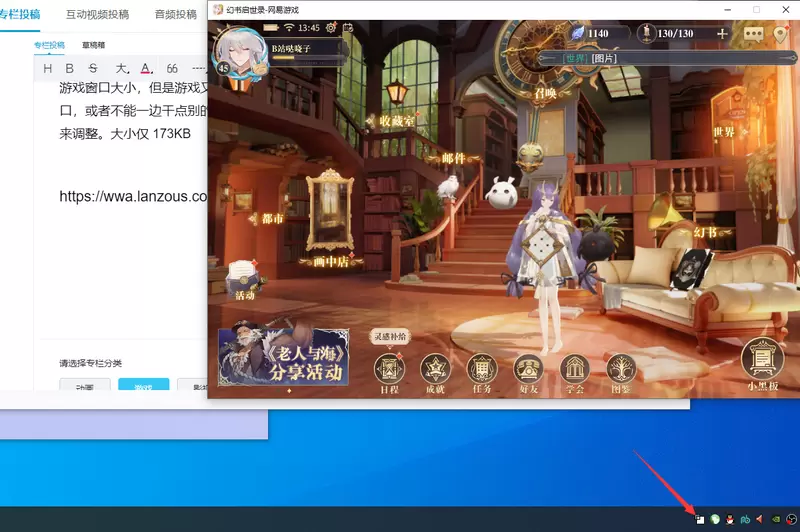The width and height of the screenshot is (800, 532).
Task: Apply heading style with the H button
Action: pos(47,68)
